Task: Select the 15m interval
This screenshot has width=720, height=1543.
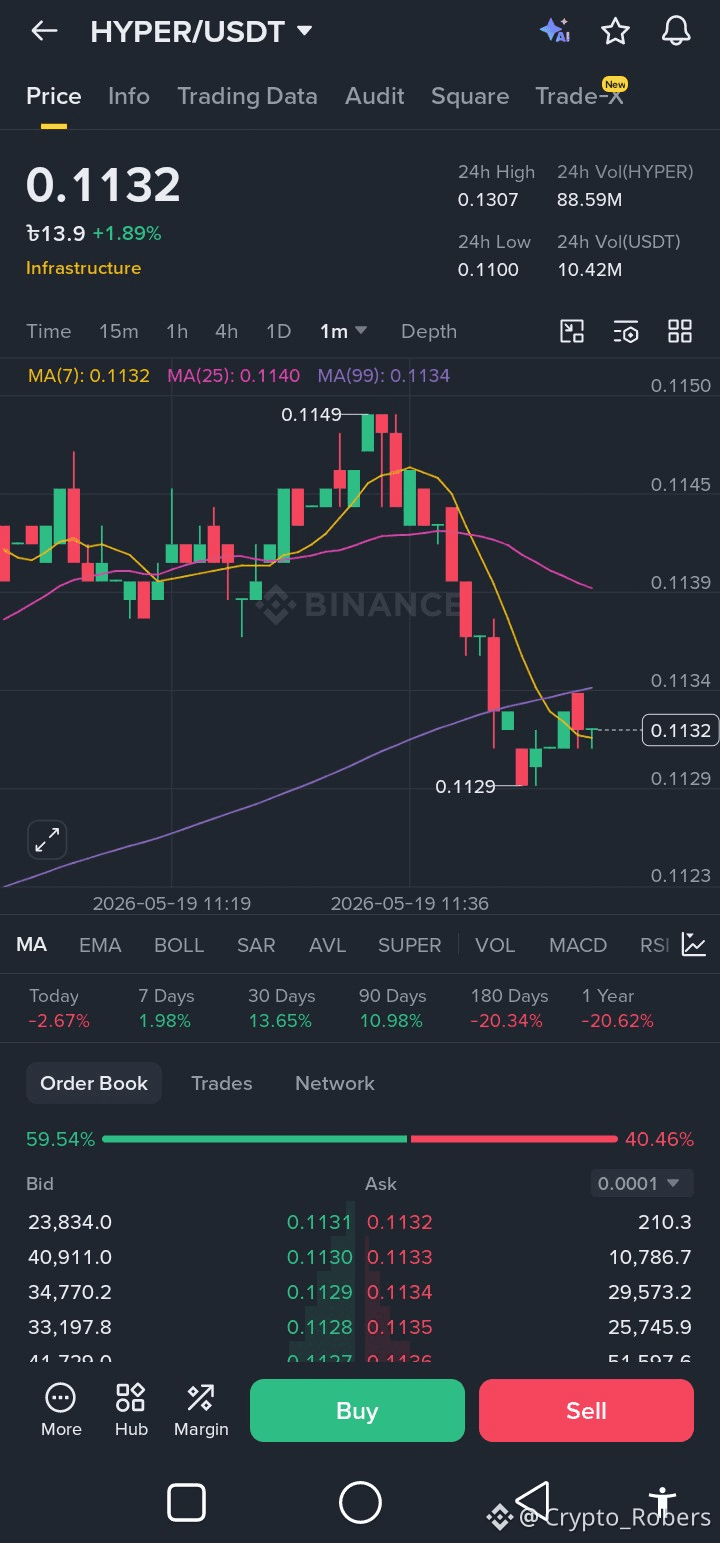Action: click(x=119, y=331)
